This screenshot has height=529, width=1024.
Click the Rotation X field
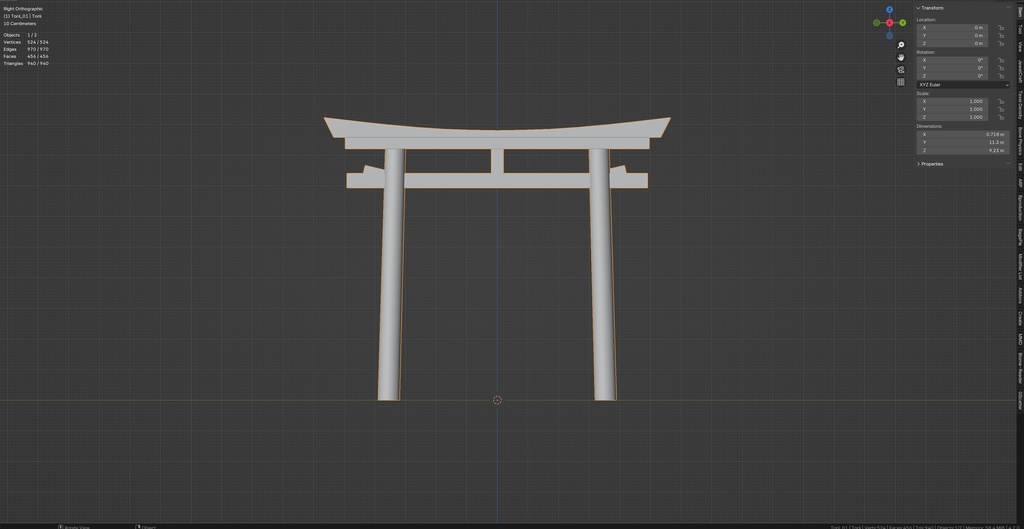click(x=952, y=60)
